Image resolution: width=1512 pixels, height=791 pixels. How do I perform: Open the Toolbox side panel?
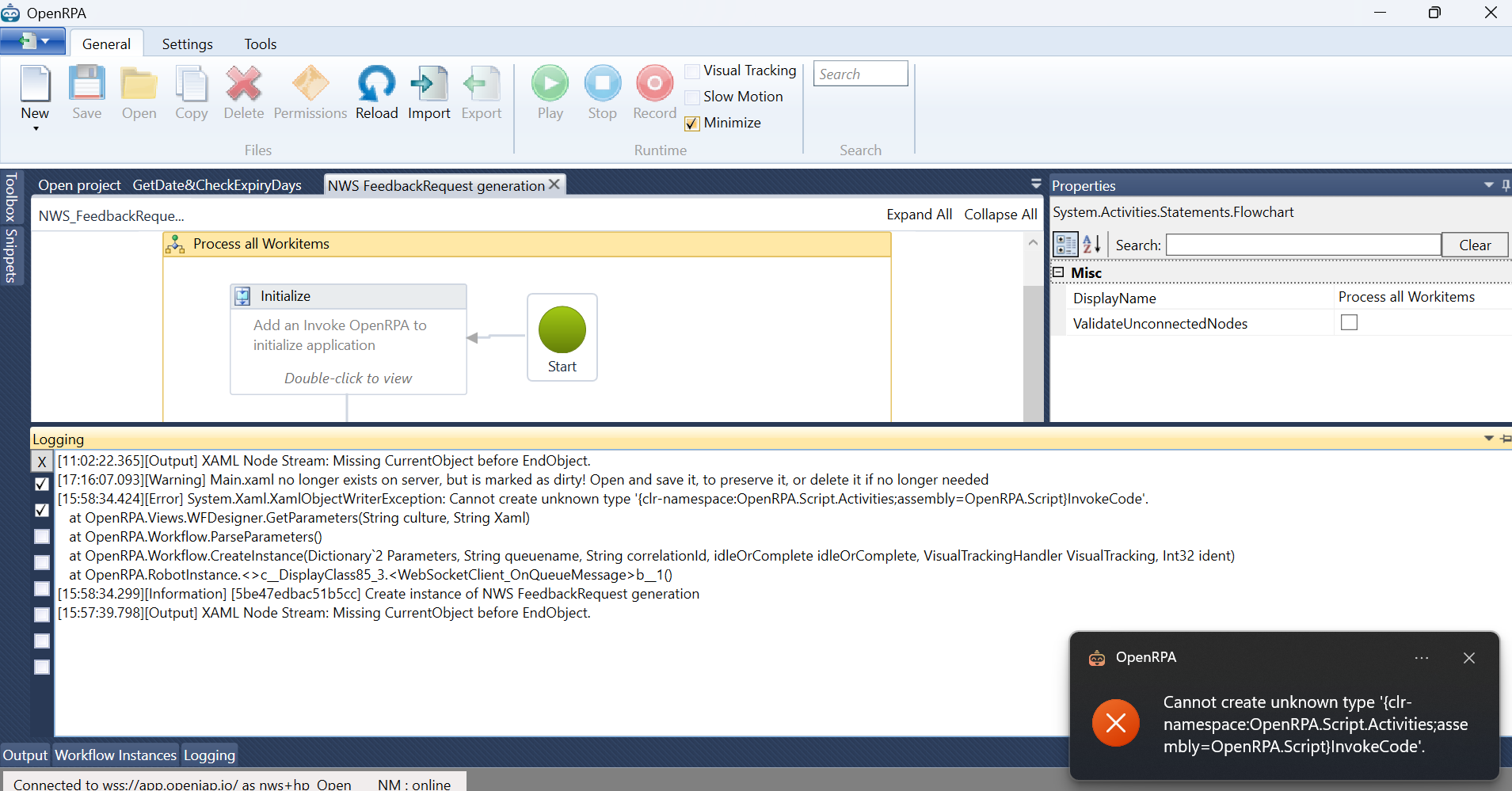[11, 197]
